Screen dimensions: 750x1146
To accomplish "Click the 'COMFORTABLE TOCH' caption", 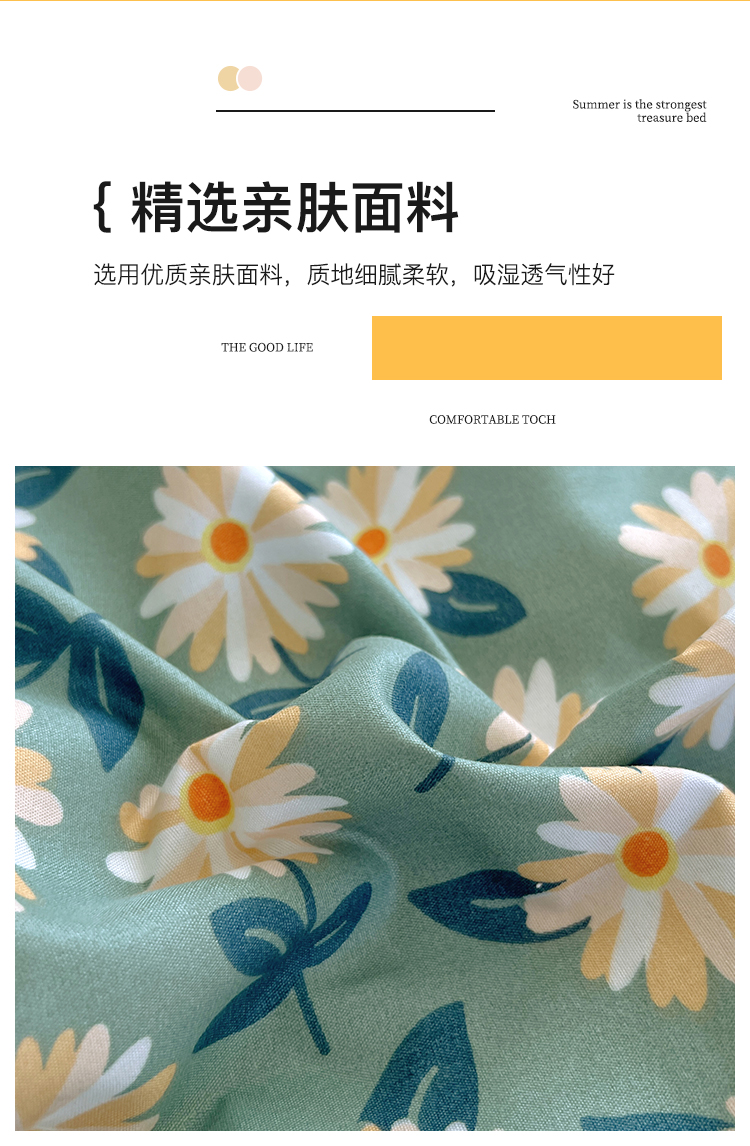I will (492, 420).
